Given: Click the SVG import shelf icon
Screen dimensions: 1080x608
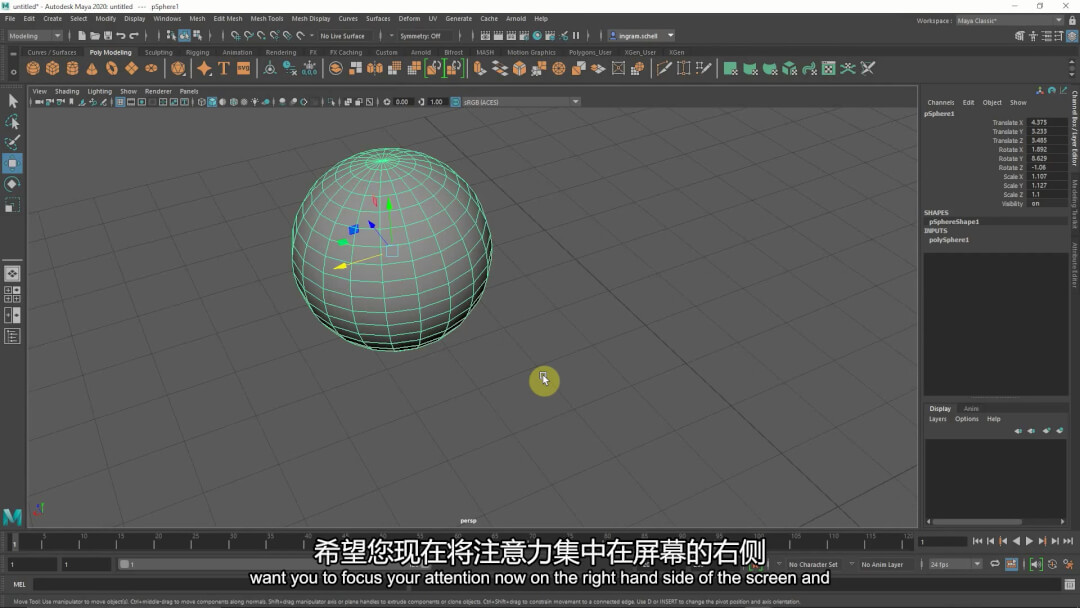Looking at the screenshot, I should click(244, 68).
